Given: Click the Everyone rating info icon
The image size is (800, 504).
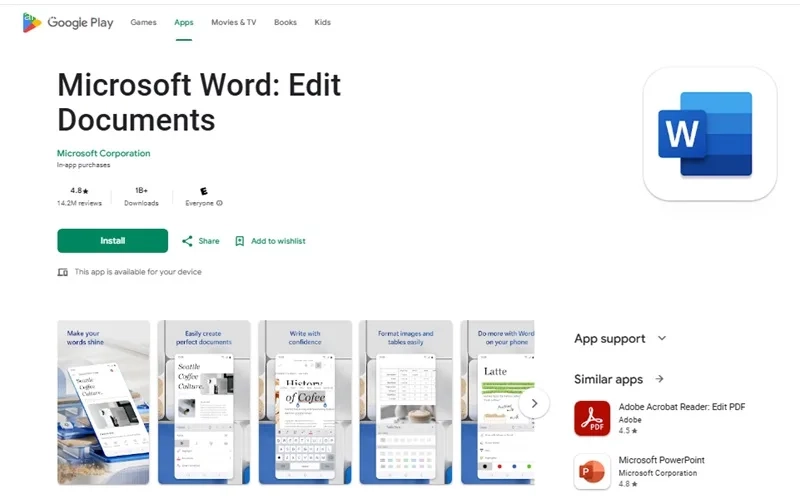Looking at the screenshot, I should point(219,203).
